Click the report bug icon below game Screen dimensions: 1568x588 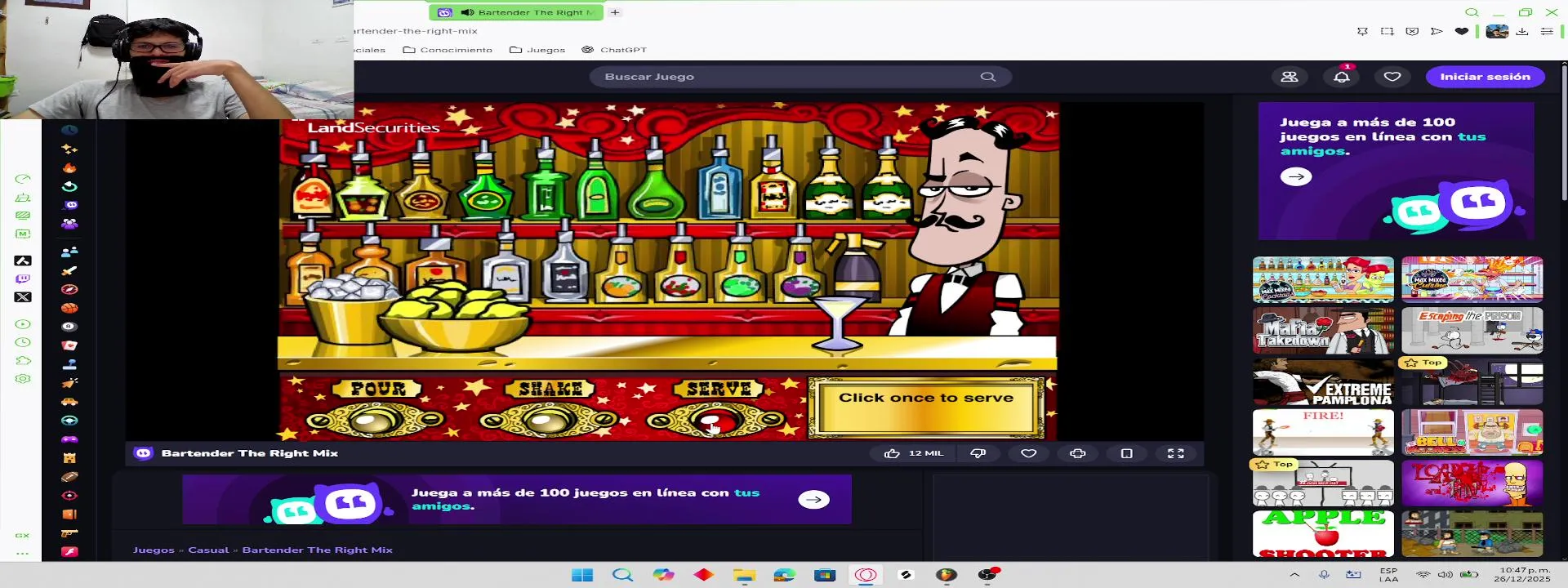(1078, 453)
